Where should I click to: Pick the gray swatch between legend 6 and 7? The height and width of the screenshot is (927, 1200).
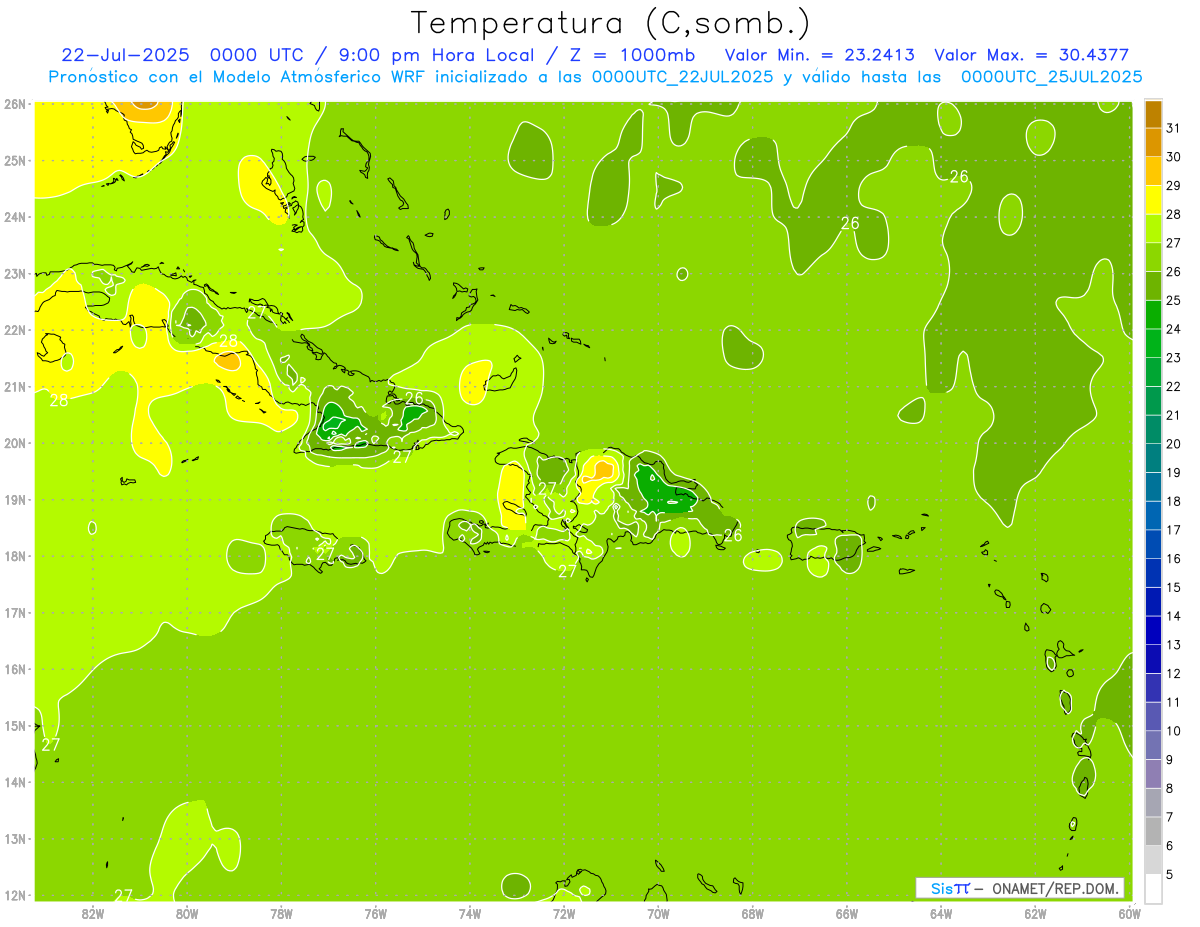pyautogui.click(x=1153, y=831)
